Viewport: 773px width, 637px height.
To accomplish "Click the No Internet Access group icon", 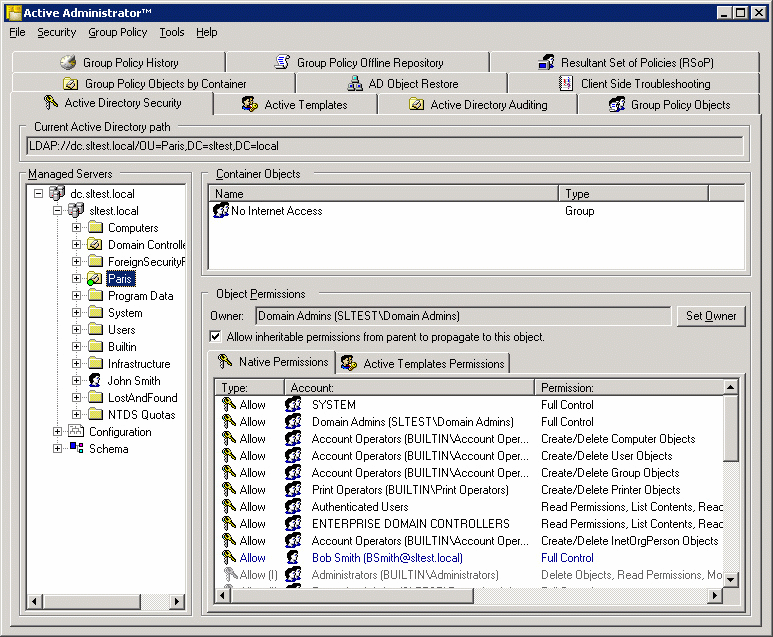I will tap(221, 211).
